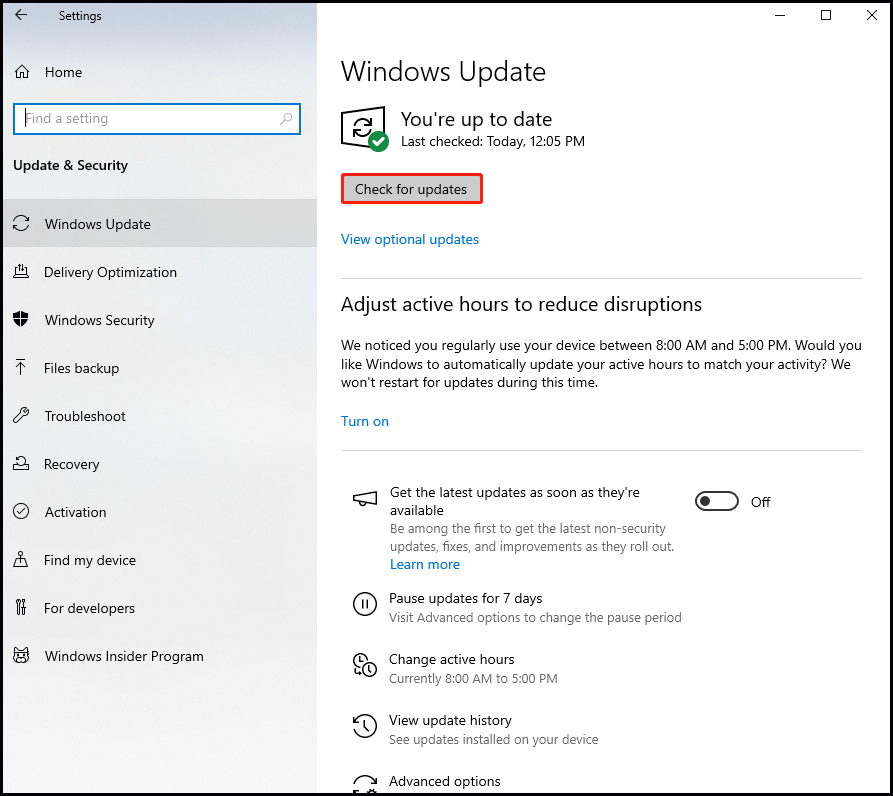Click the Find a setting search box
Viewport: 893px width, 796px height.
point(157,118)
